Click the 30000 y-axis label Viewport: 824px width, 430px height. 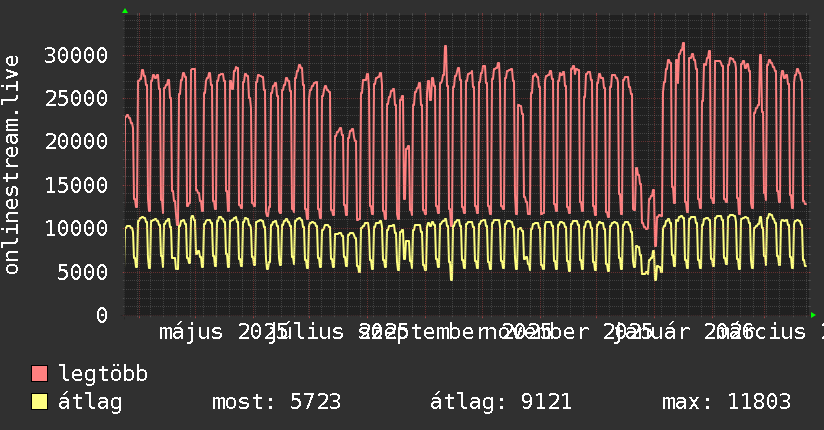[76, 55]
